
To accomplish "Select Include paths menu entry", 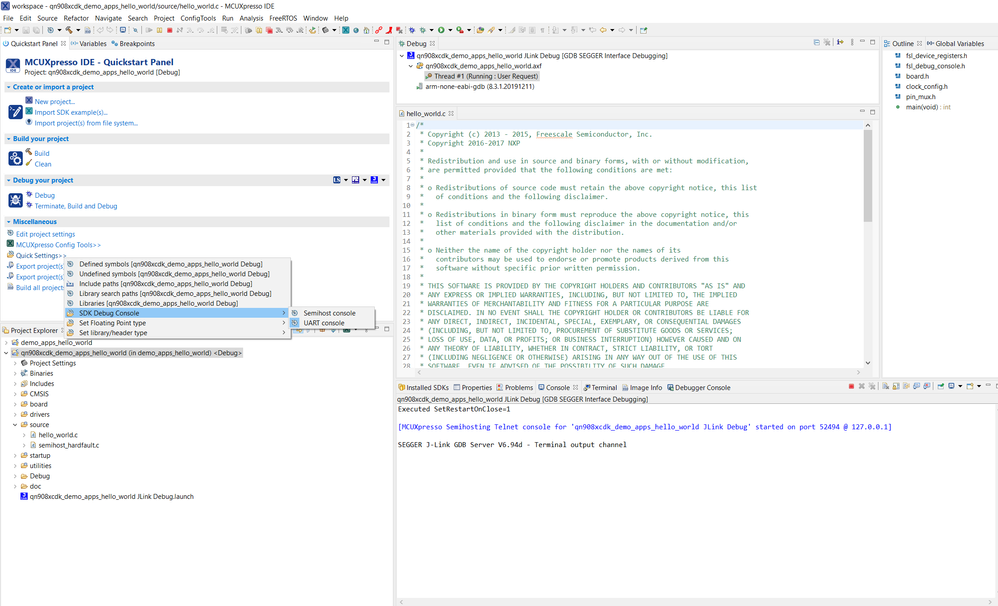I will point(177,284).
